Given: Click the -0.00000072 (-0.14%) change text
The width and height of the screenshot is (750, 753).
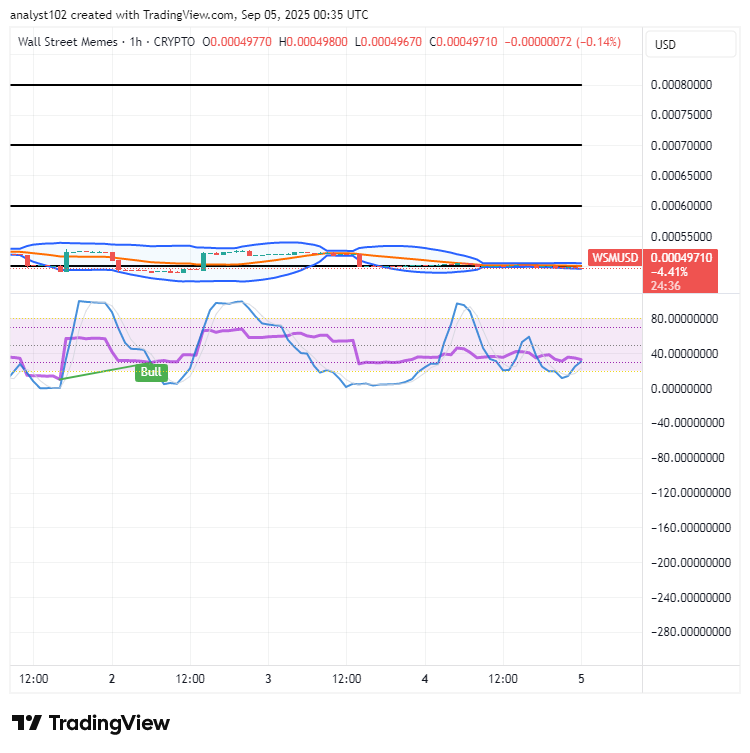Looking at the screenshot, I should [x=563, y=42].
